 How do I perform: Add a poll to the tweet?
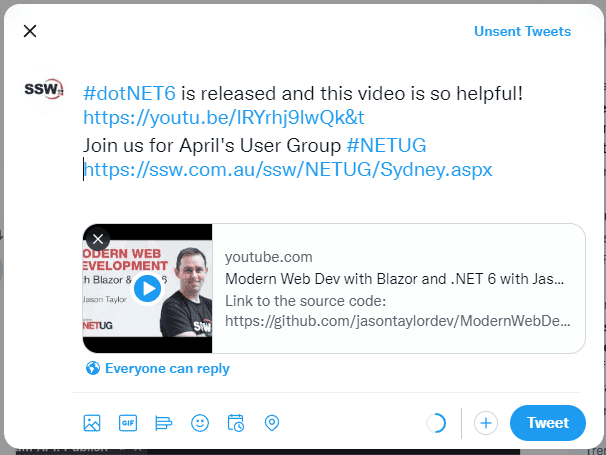(164, 423)
